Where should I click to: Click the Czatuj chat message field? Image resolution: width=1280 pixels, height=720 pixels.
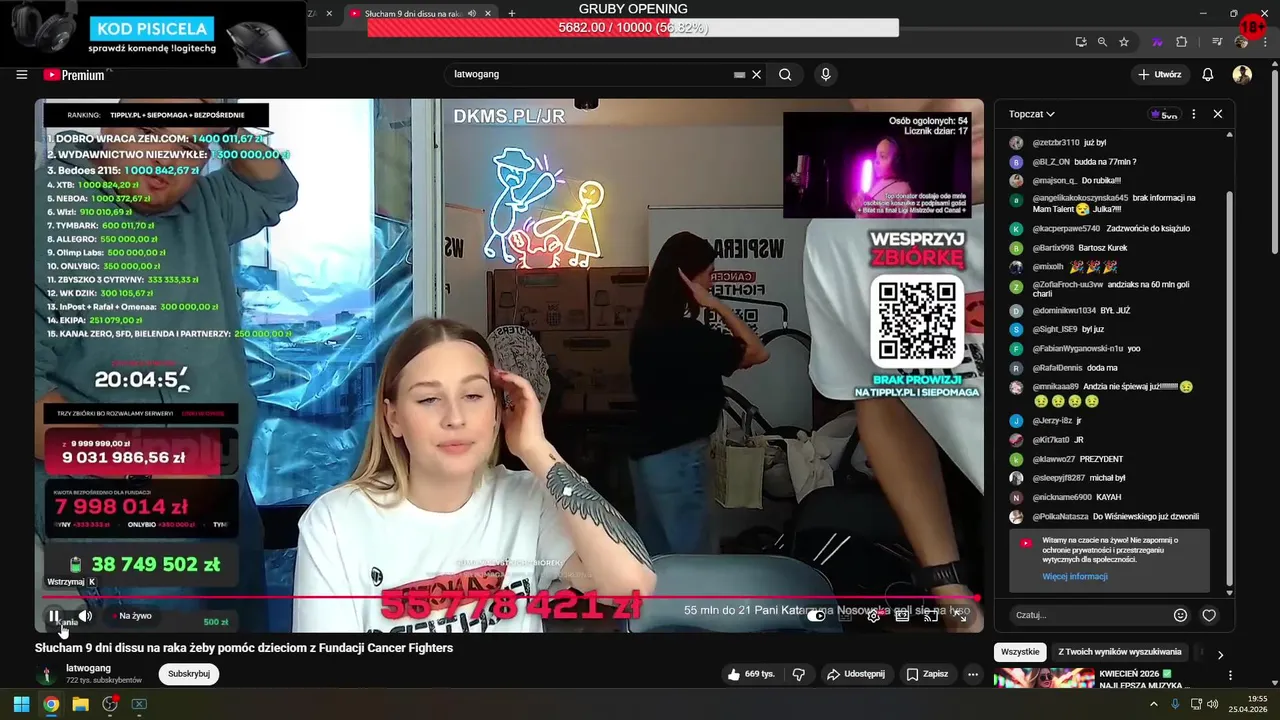pos(1088,615)
